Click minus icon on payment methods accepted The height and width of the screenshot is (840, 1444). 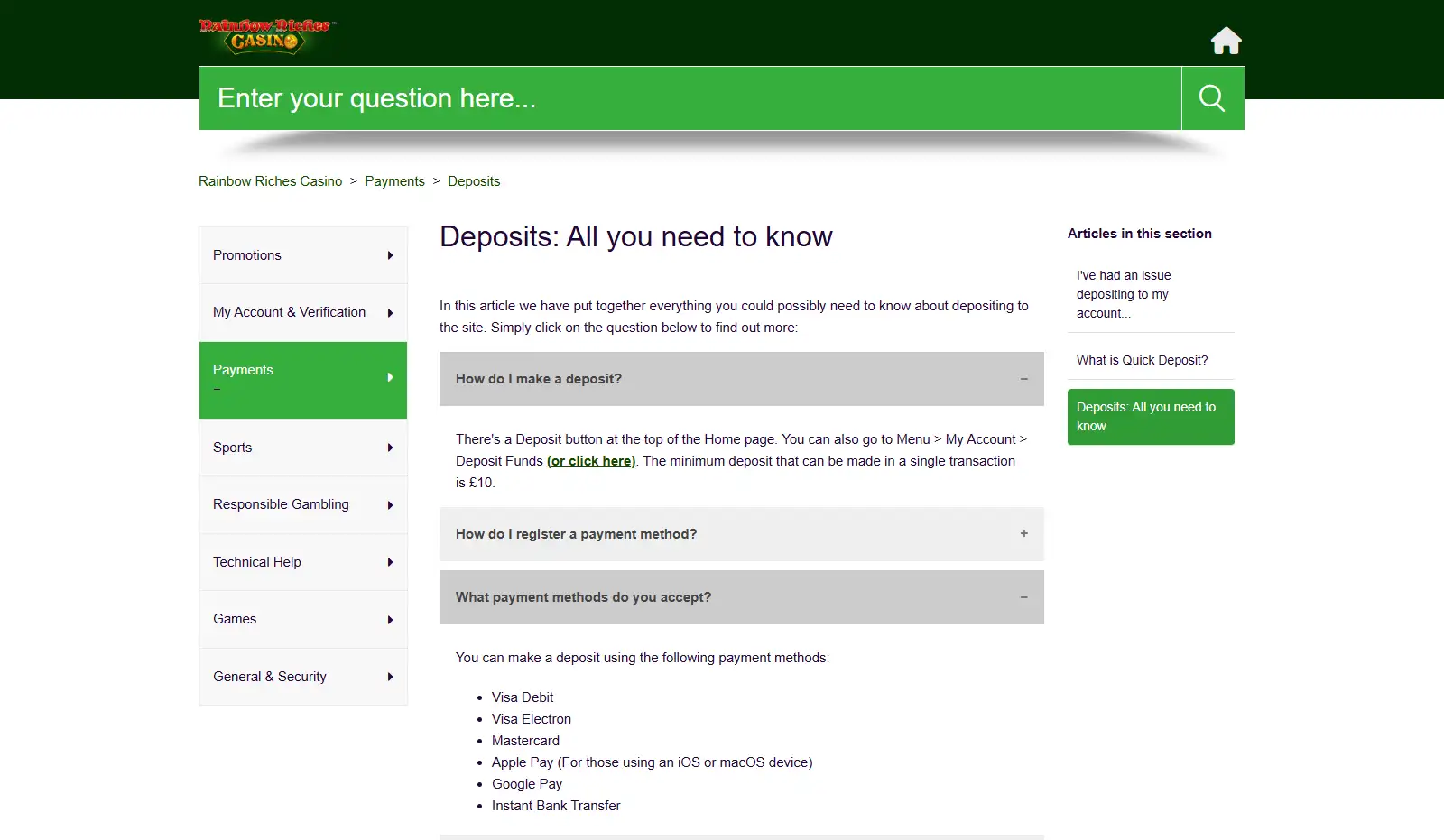tap(1024, 597)
